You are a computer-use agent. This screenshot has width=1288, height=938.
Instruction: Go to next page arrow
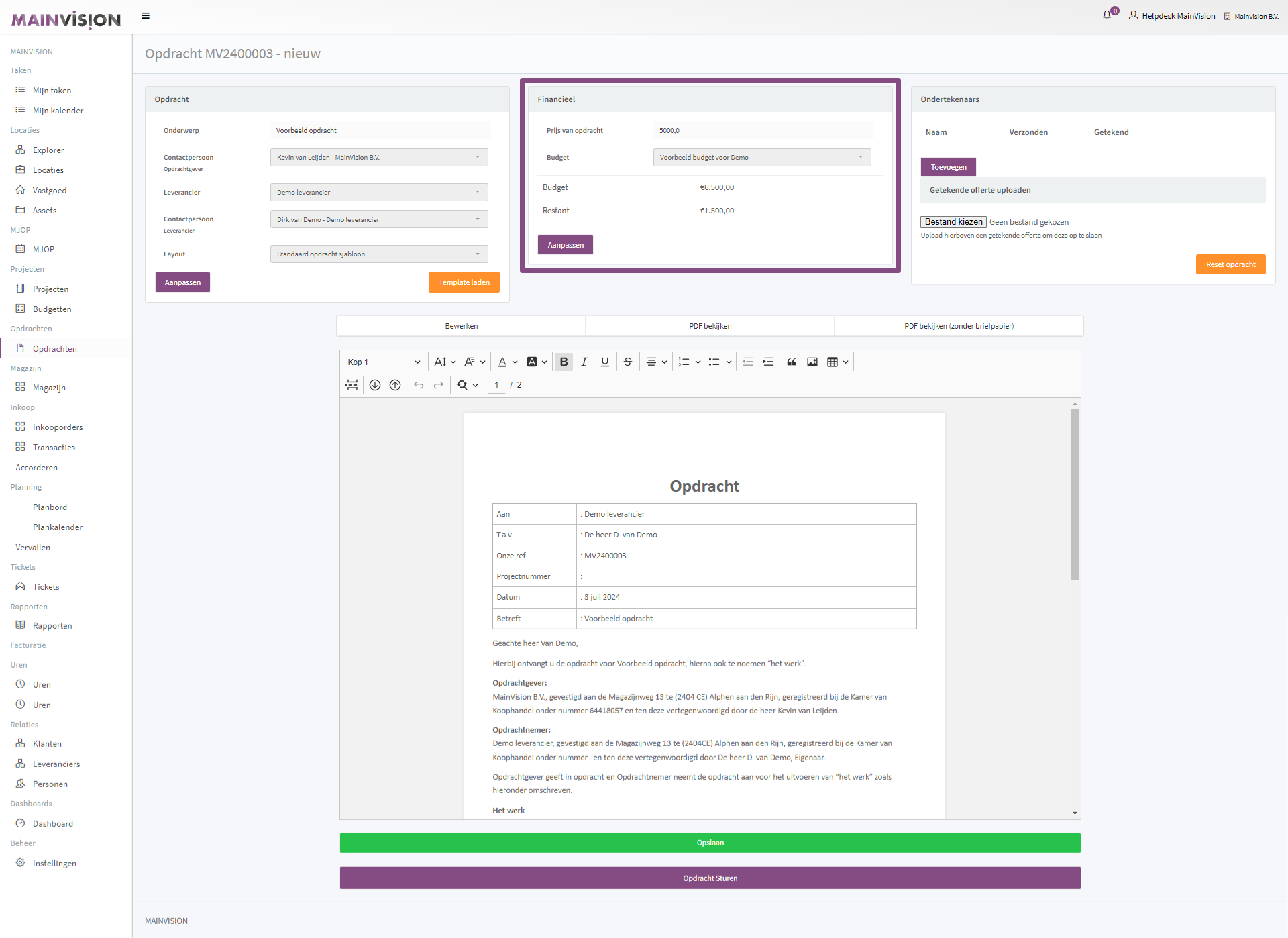375,384
